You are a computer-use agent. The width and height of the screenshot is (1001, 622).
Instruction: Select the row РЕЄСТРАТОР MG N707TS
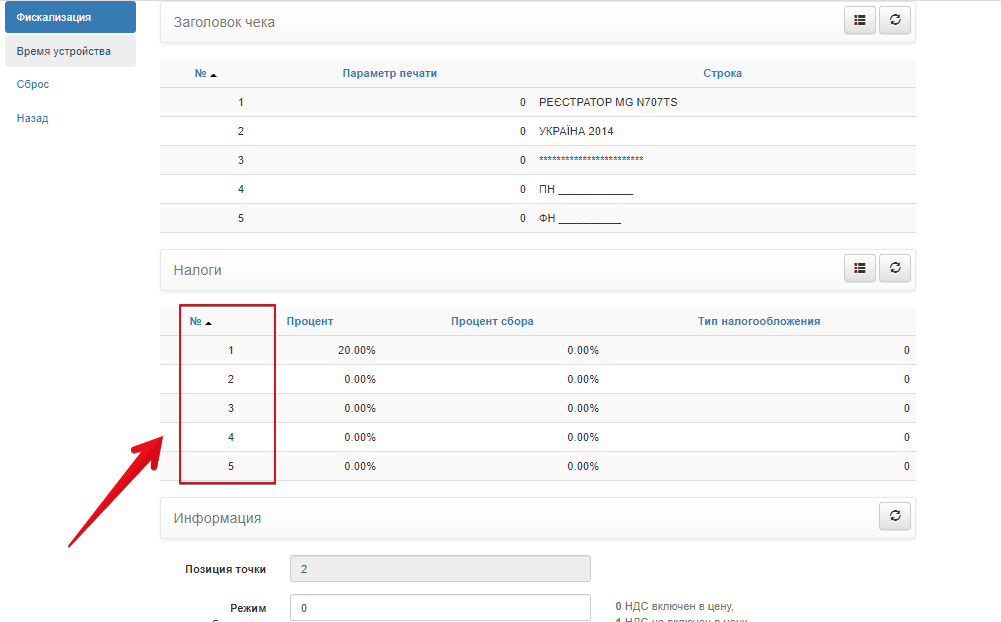(608, 102)
